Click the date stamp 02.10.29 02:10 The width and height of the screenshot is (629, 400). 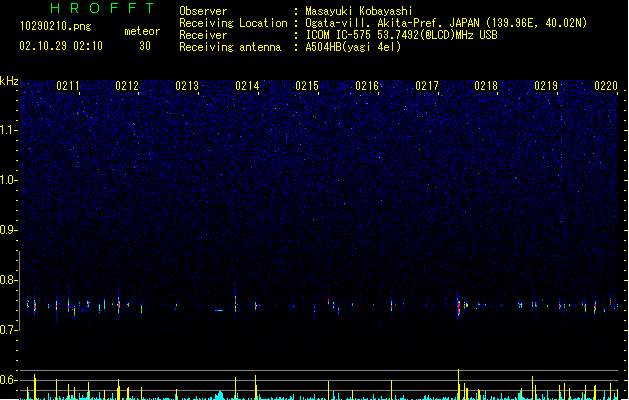click(x=61, y=46)
